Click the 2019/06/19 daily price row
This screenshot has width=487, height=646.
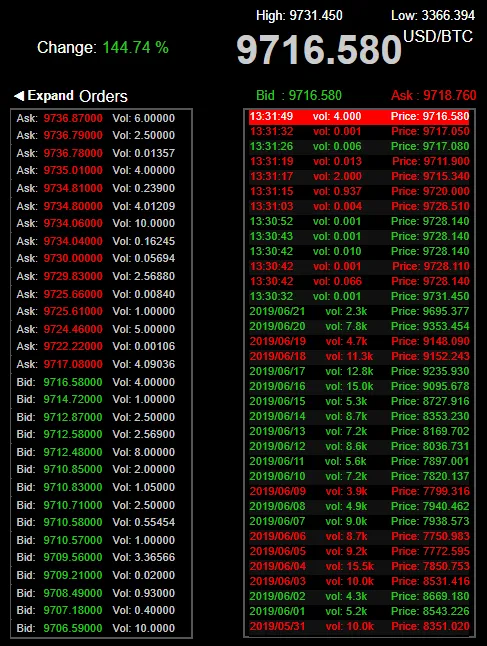click(359, 341)
